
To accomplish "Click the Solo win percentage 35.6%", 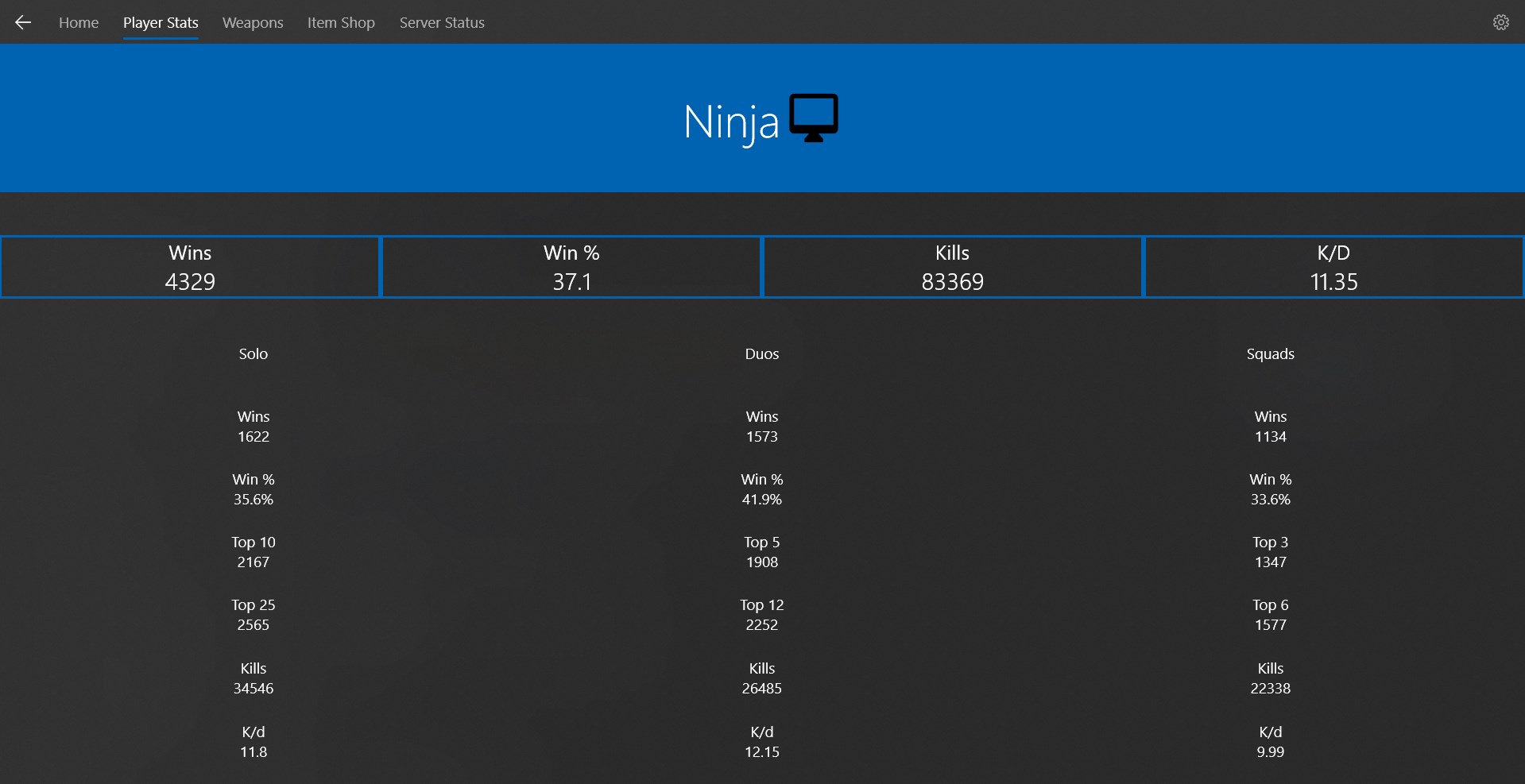I will tap(254, 500).
